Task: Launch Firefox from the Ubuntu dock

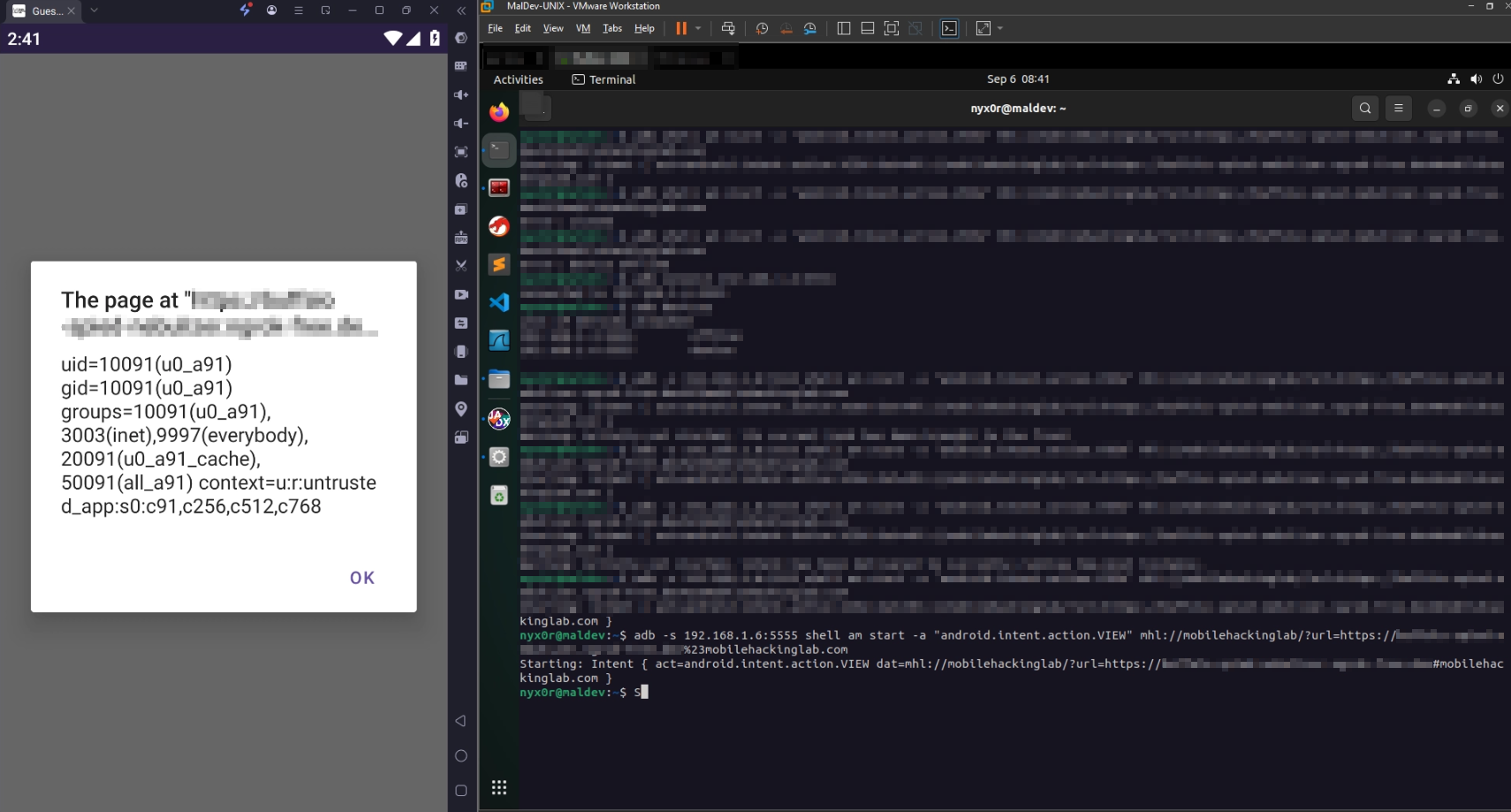Action: click(x=499, y=112)
